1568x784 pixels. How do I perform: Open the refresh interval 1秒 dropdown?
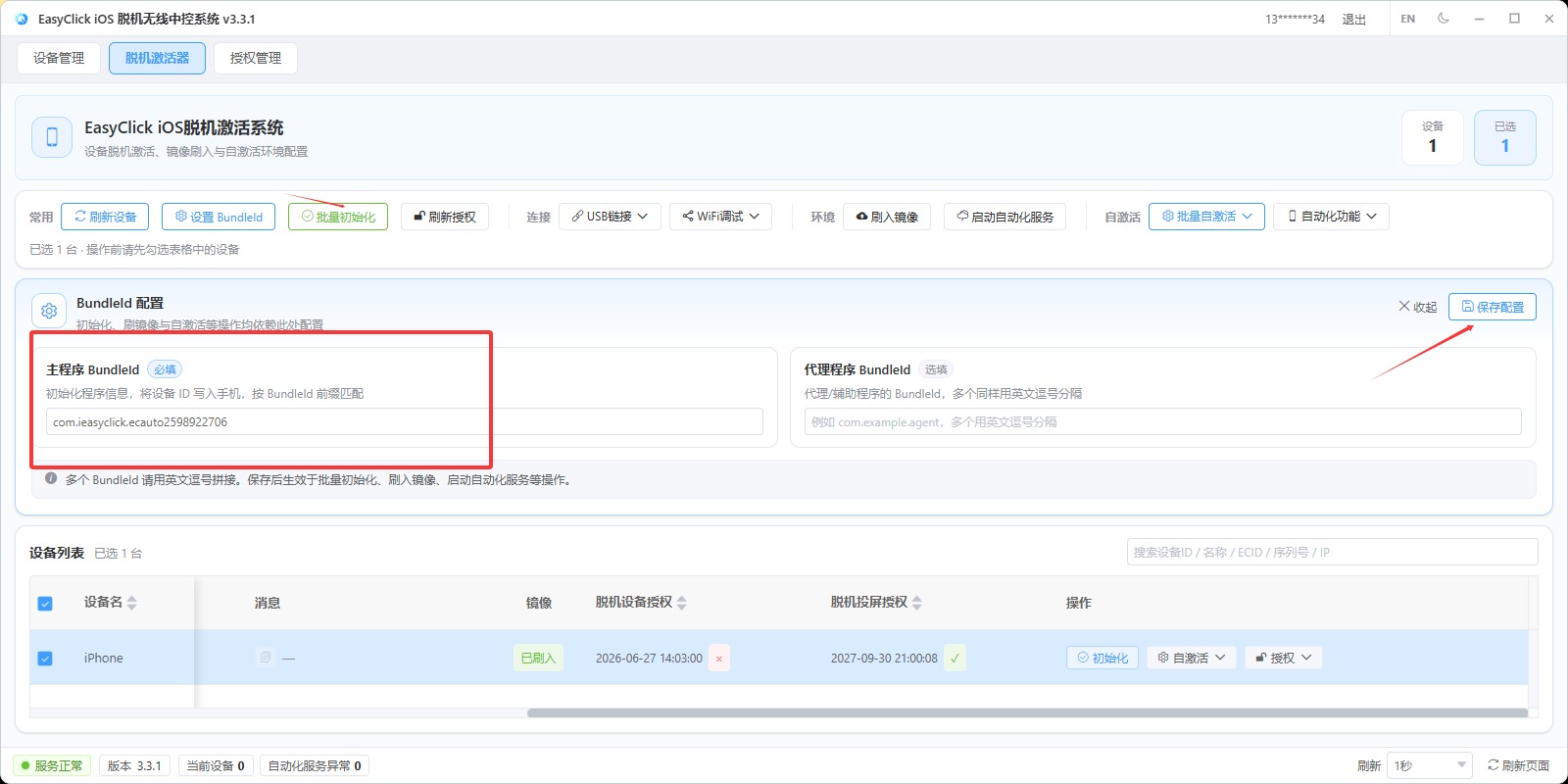coord(1430,765)
